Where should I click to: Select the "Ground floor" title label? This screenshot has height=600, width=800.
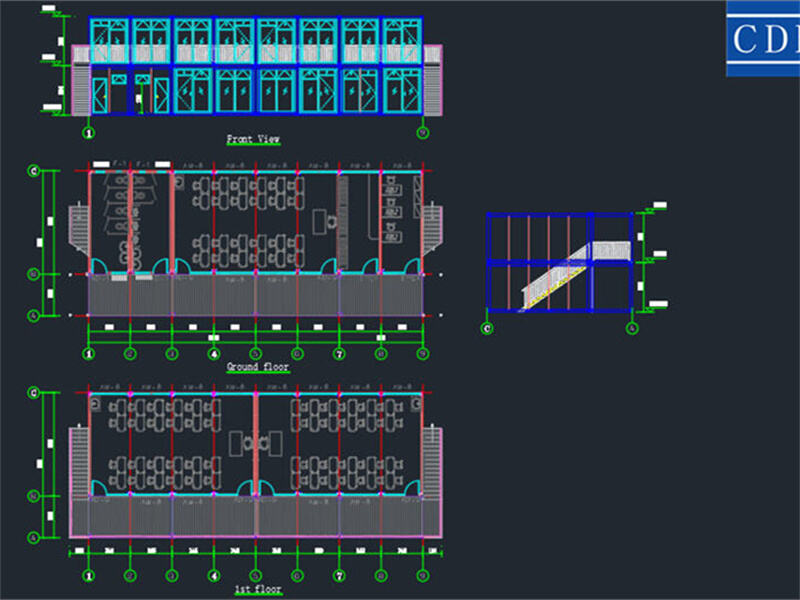(x=255, y=367)
